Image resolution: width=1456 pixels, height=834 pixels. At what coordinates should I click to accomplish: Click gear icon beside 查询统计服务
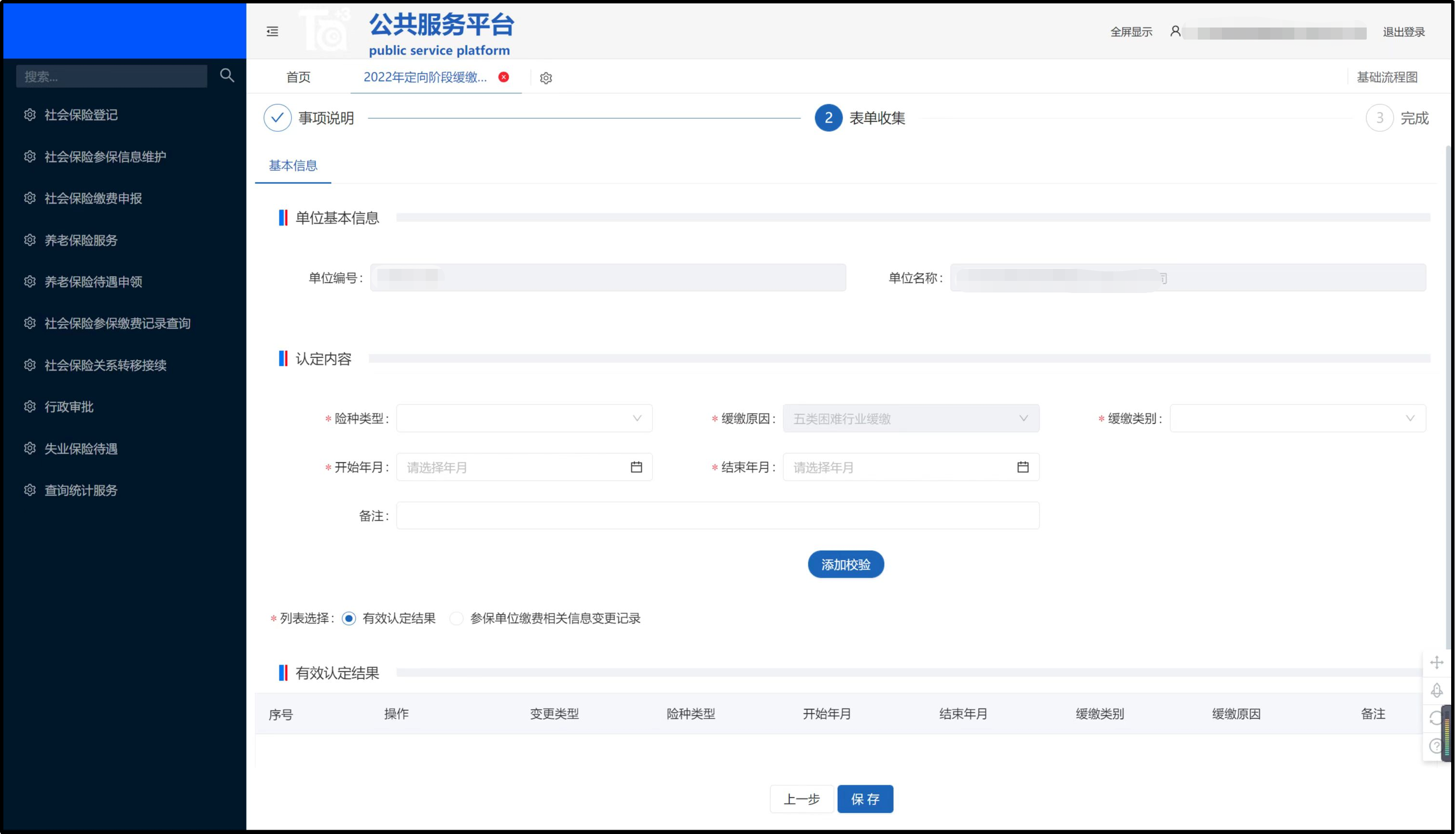[30, 490]
